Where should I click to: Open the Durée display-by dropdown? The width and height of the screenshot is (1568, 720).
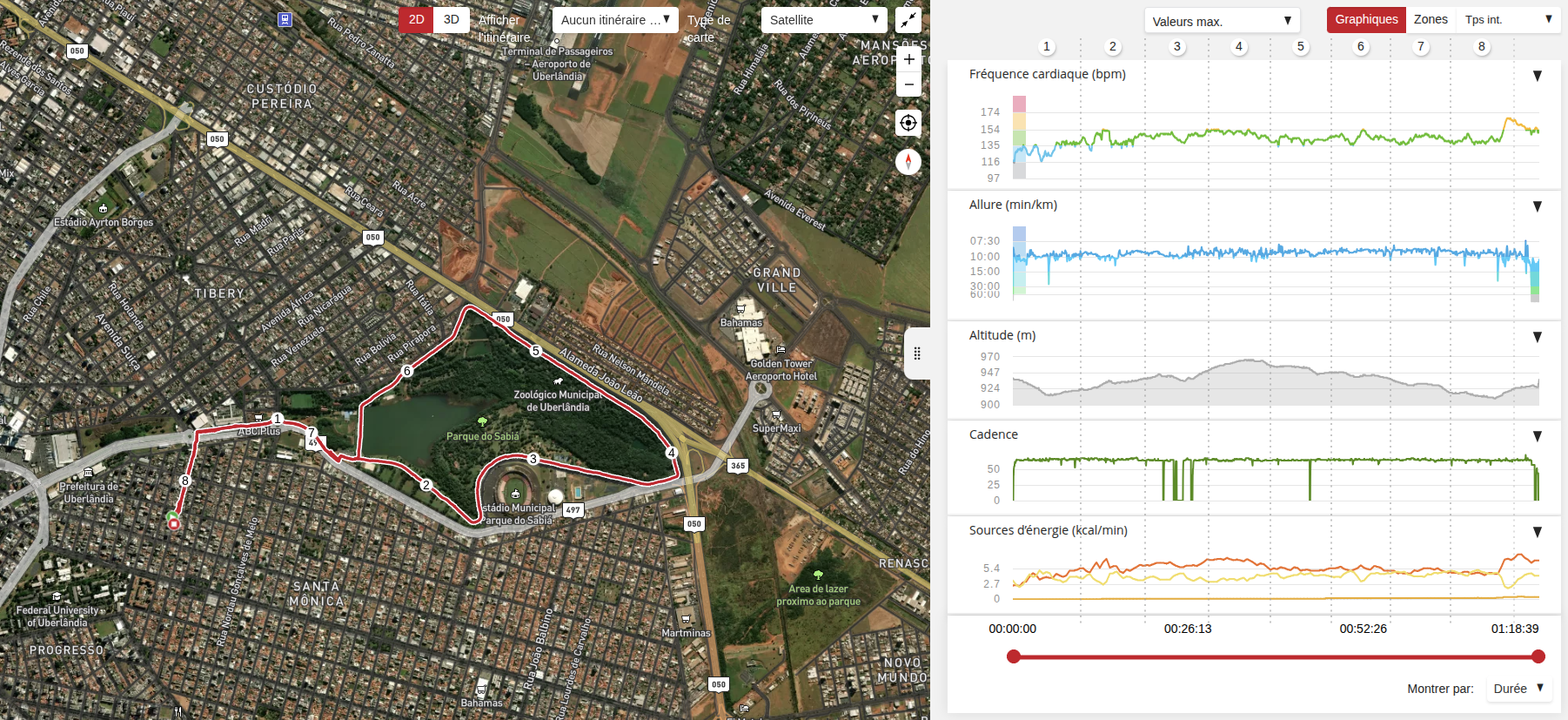[x=1519, y=689]
